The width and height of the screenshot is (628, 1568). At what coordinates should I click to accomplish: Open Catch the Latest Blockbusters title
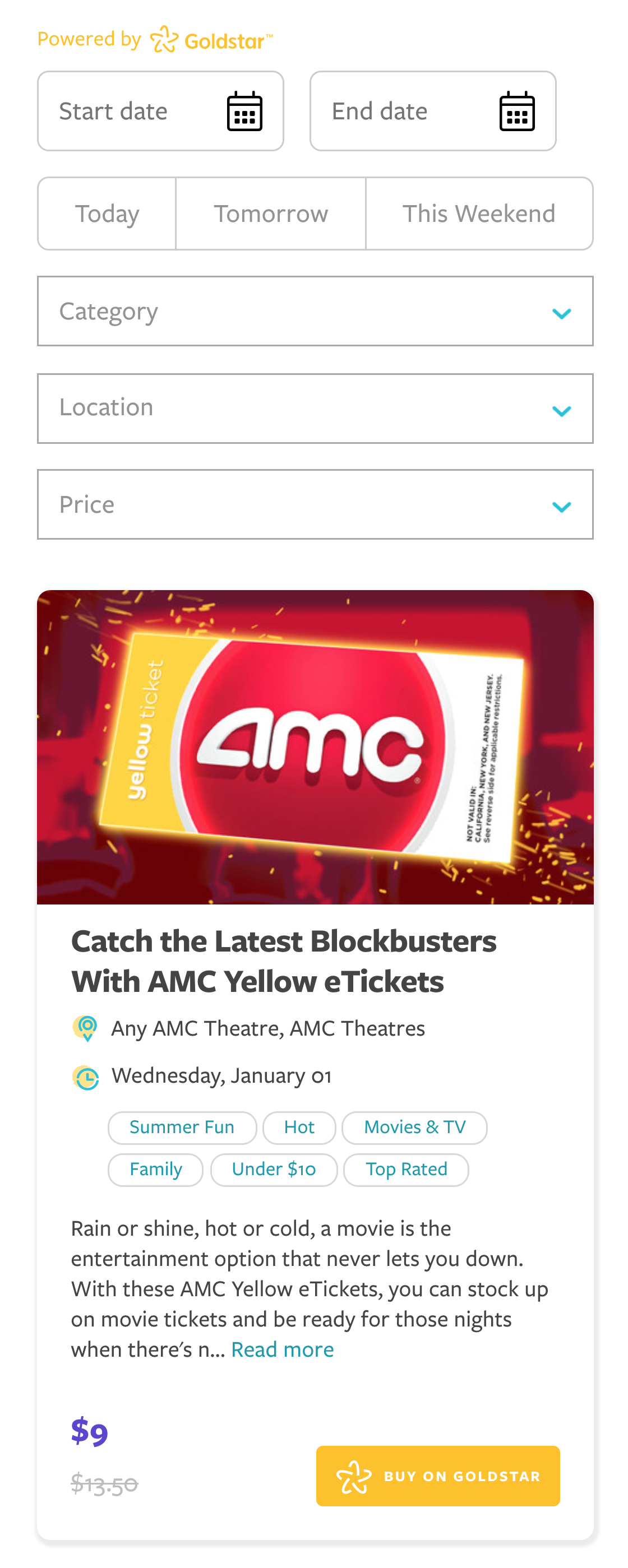[284, 961]
